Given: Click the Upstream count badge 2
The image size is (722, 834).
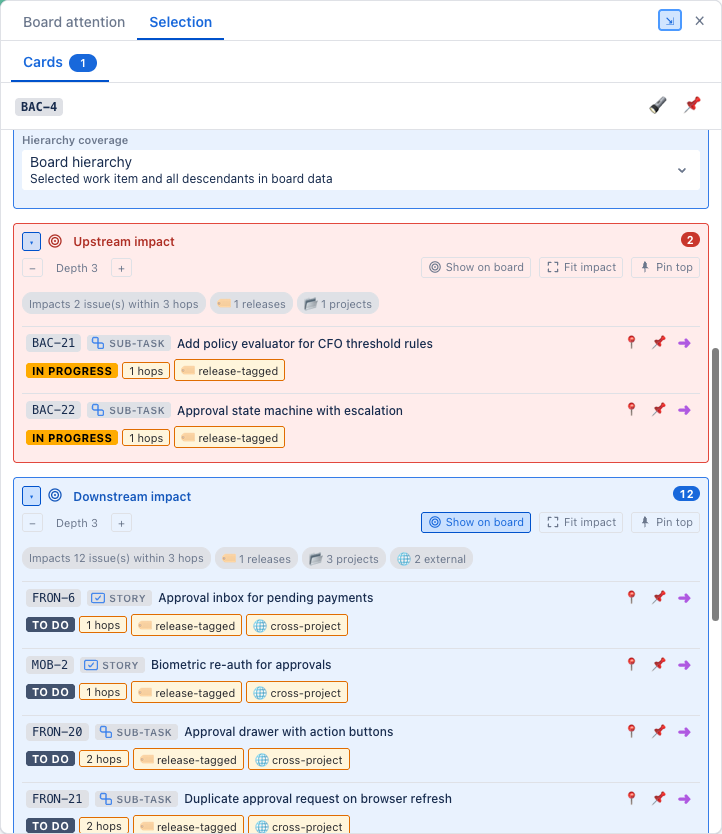Looking at the screenshot, I should tap(690, 240).
